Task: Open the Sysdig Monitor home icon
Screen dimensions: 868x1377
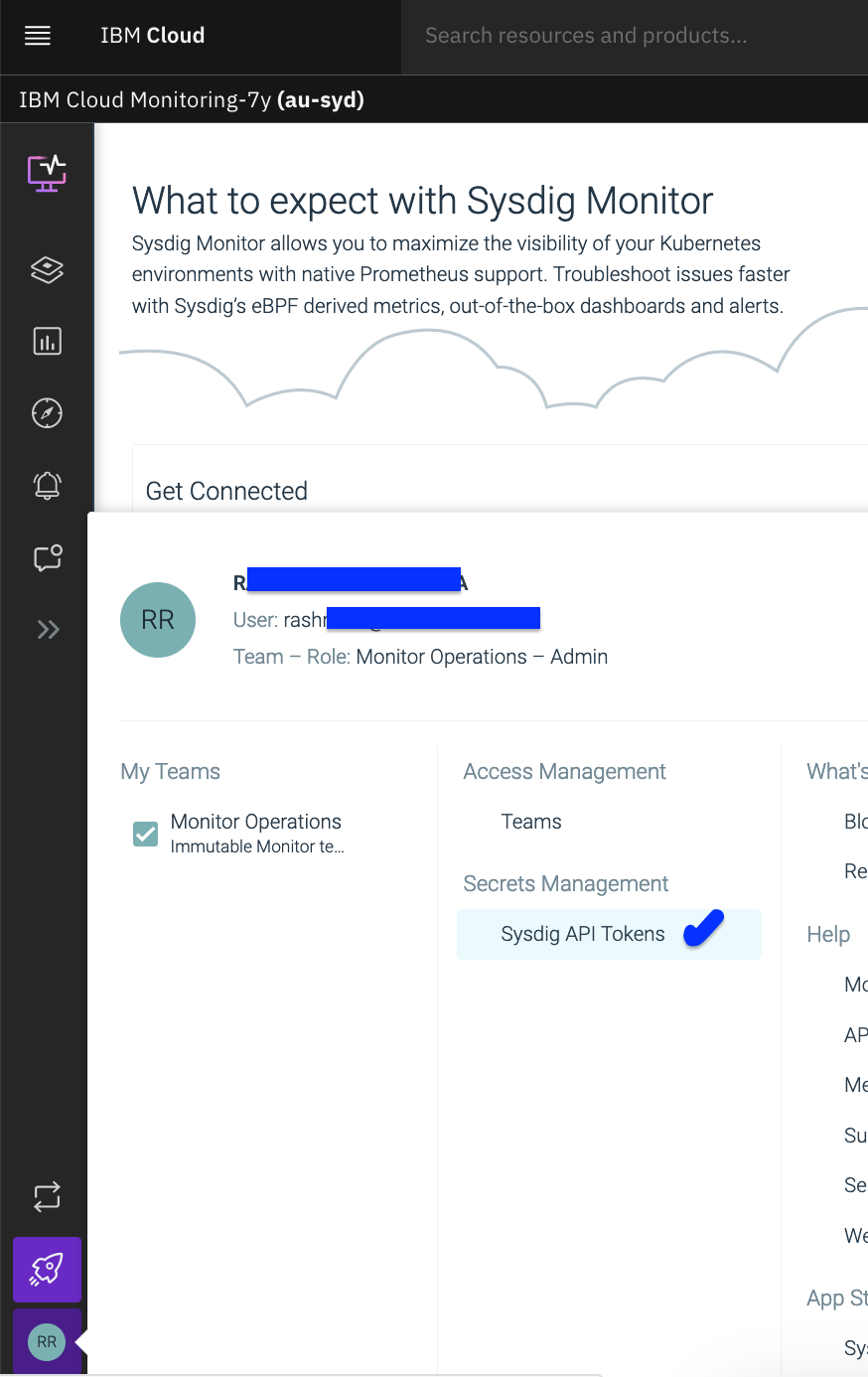Action: [47, 173]
